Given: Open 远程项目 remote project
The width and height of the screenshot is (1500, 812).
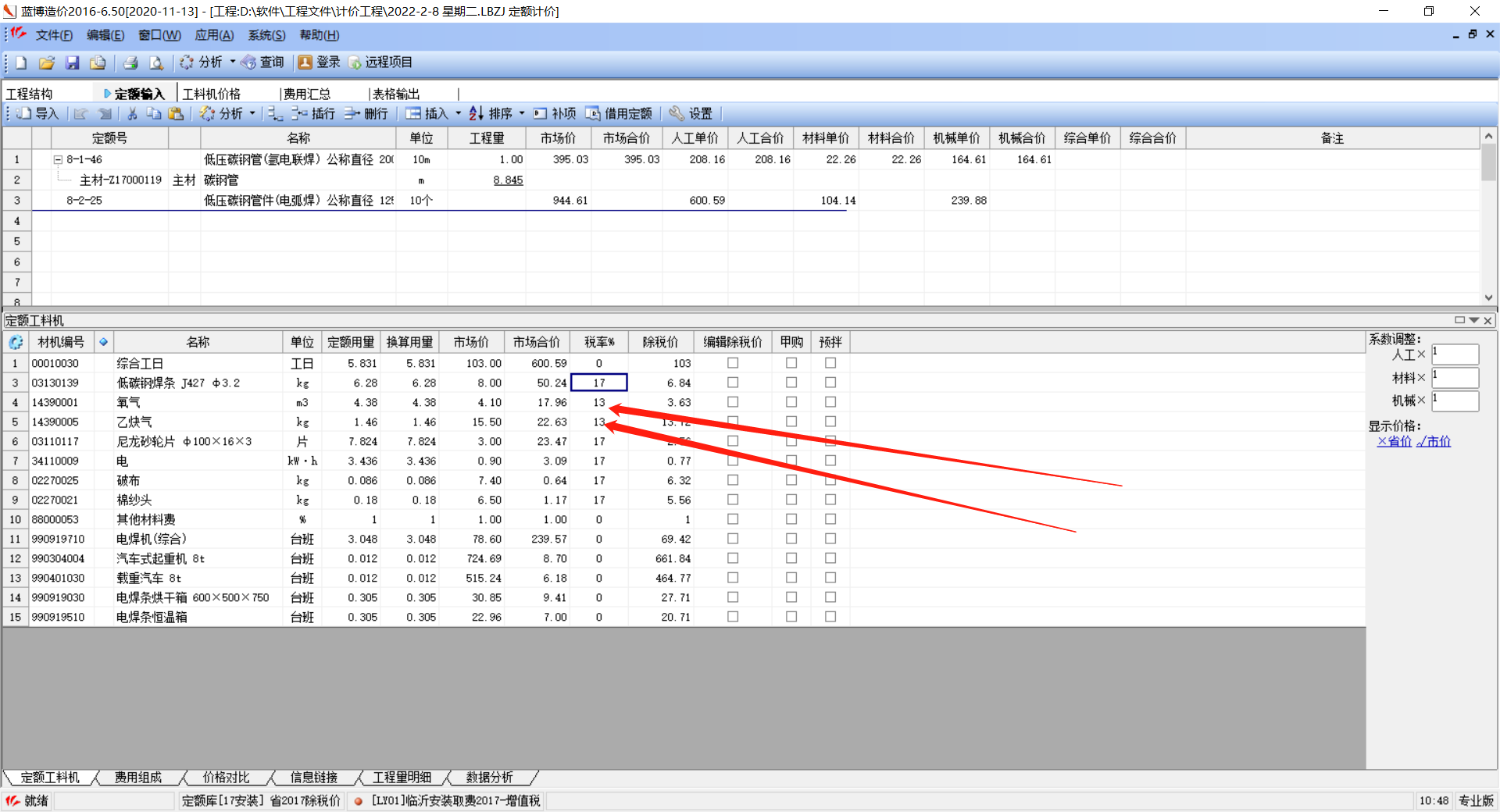Looking at the screenshot, I should 380,62.
